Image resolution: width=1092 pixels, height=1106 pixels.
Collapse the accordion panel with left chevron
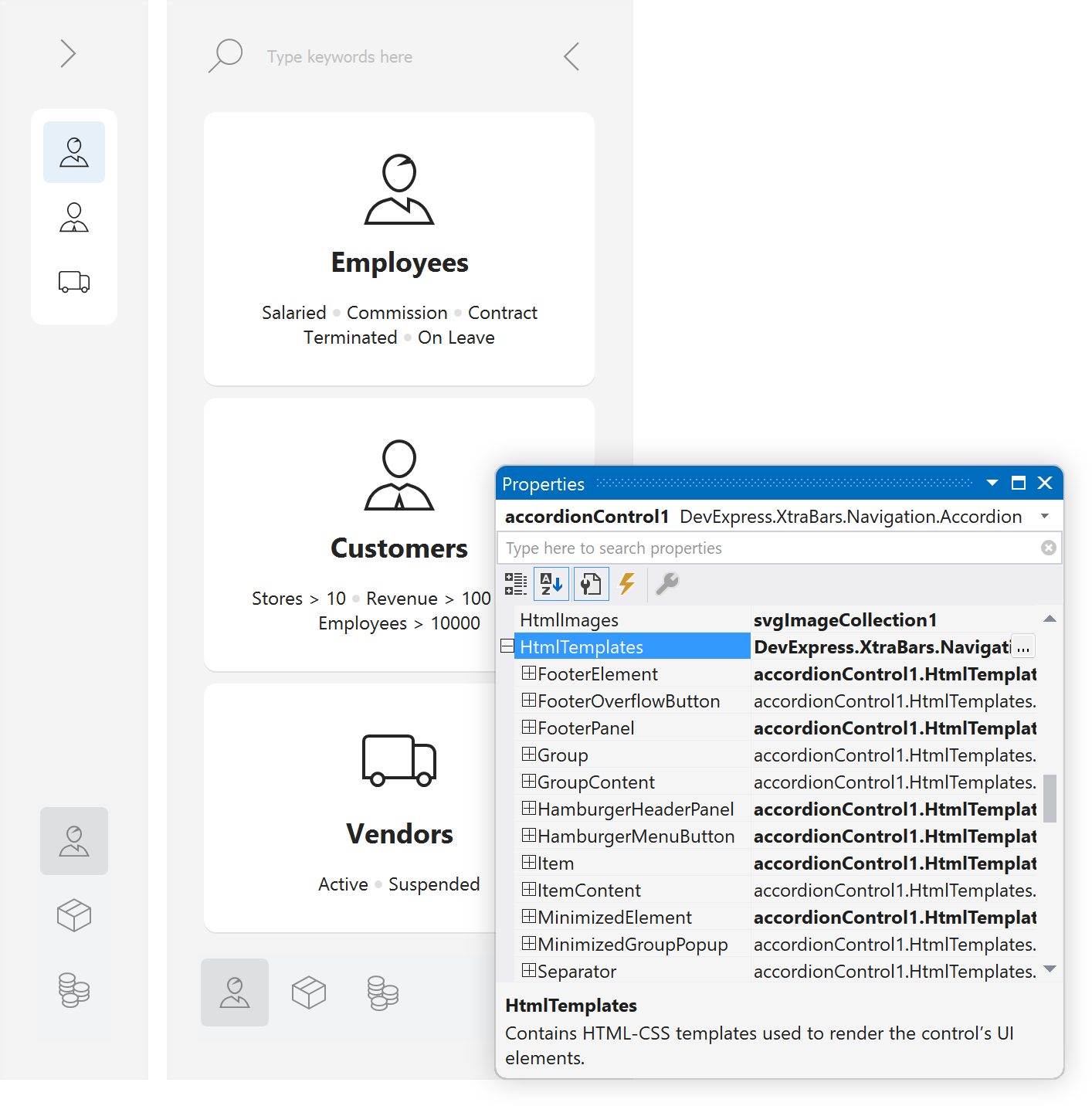(x=571, y=56)
